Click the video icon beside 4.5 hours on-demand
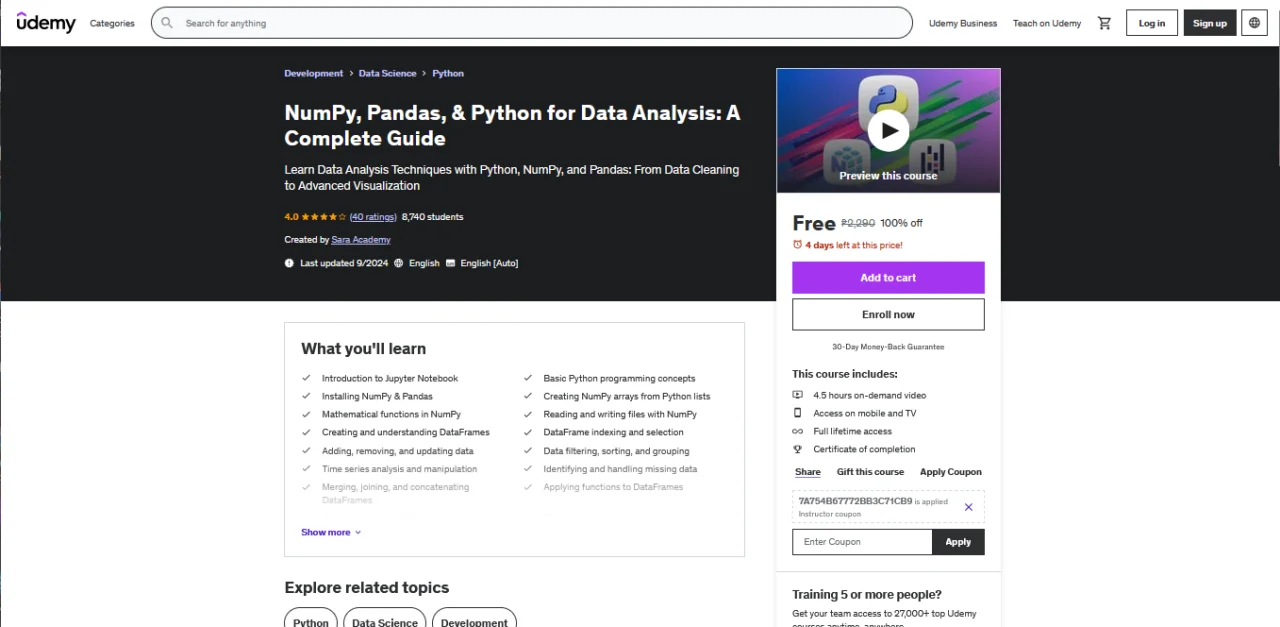1280x627 pixels. click(797, 396)
